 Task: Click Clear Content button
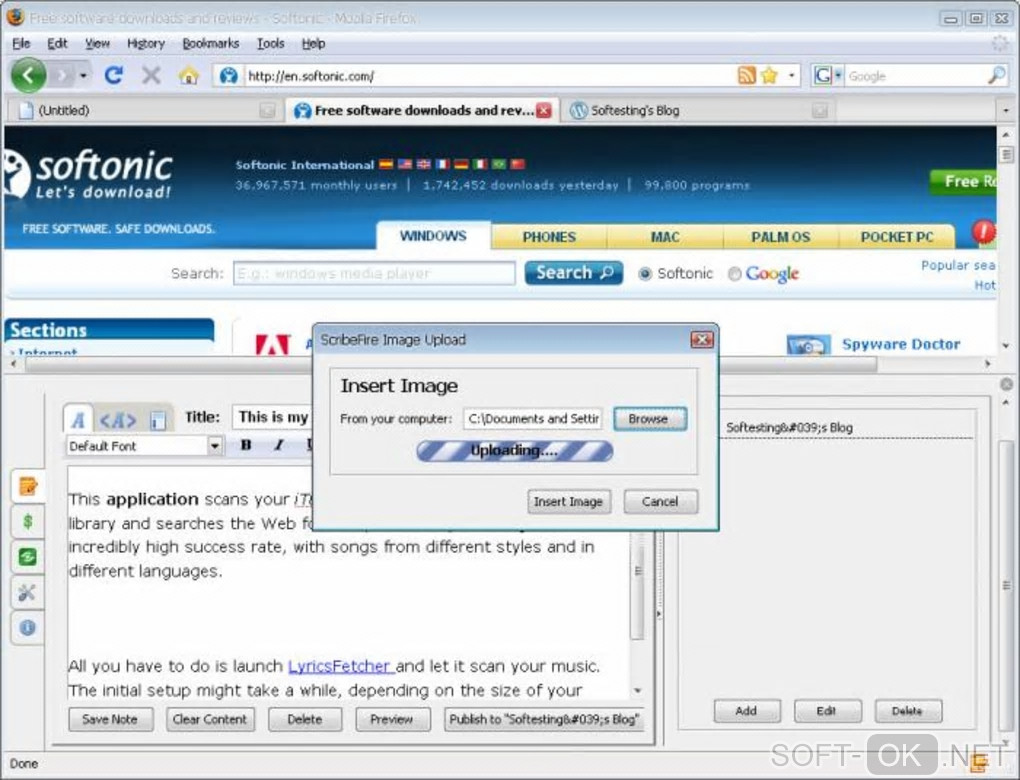pos(210,719)
